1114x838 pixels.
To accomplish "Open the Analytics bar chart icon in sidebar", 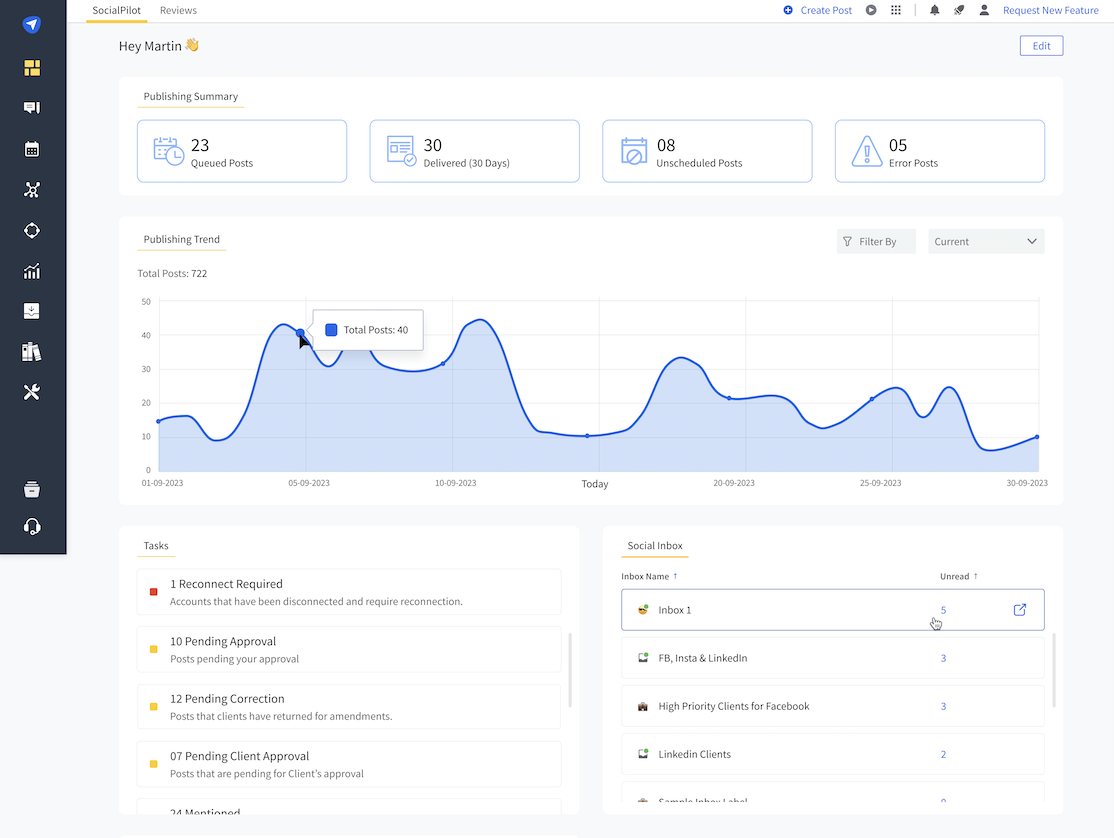I will coord(32,271).
